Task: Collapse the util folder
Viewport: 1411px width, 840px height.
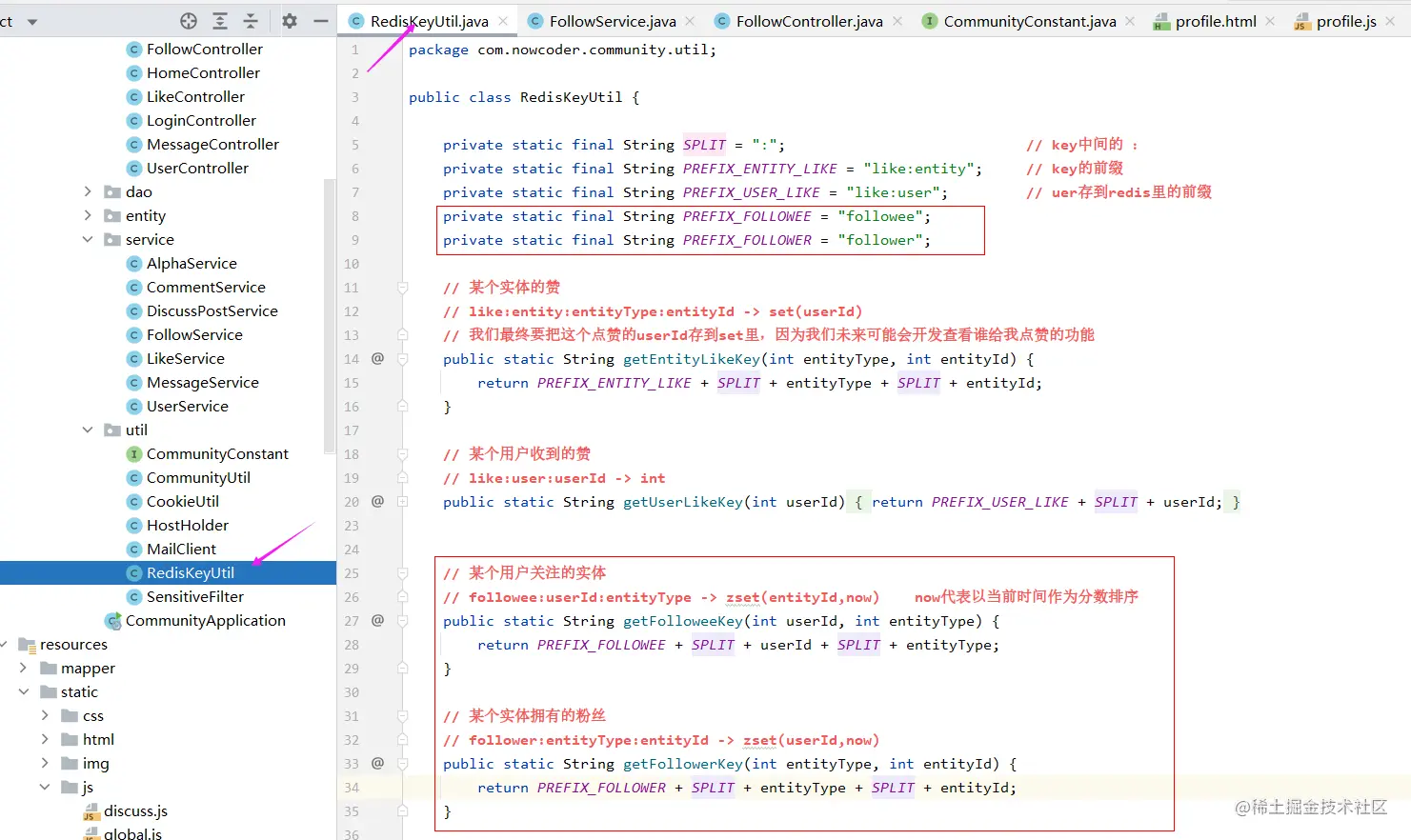Action: (x=88, y=430)
